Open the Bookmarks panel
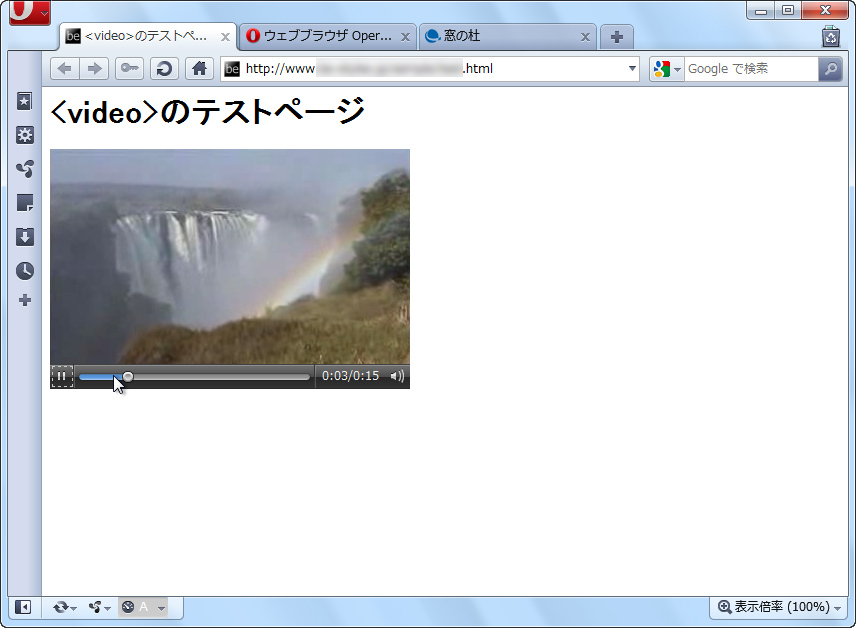This screenshot has width=856, height=628. click(x=24, y=101)
